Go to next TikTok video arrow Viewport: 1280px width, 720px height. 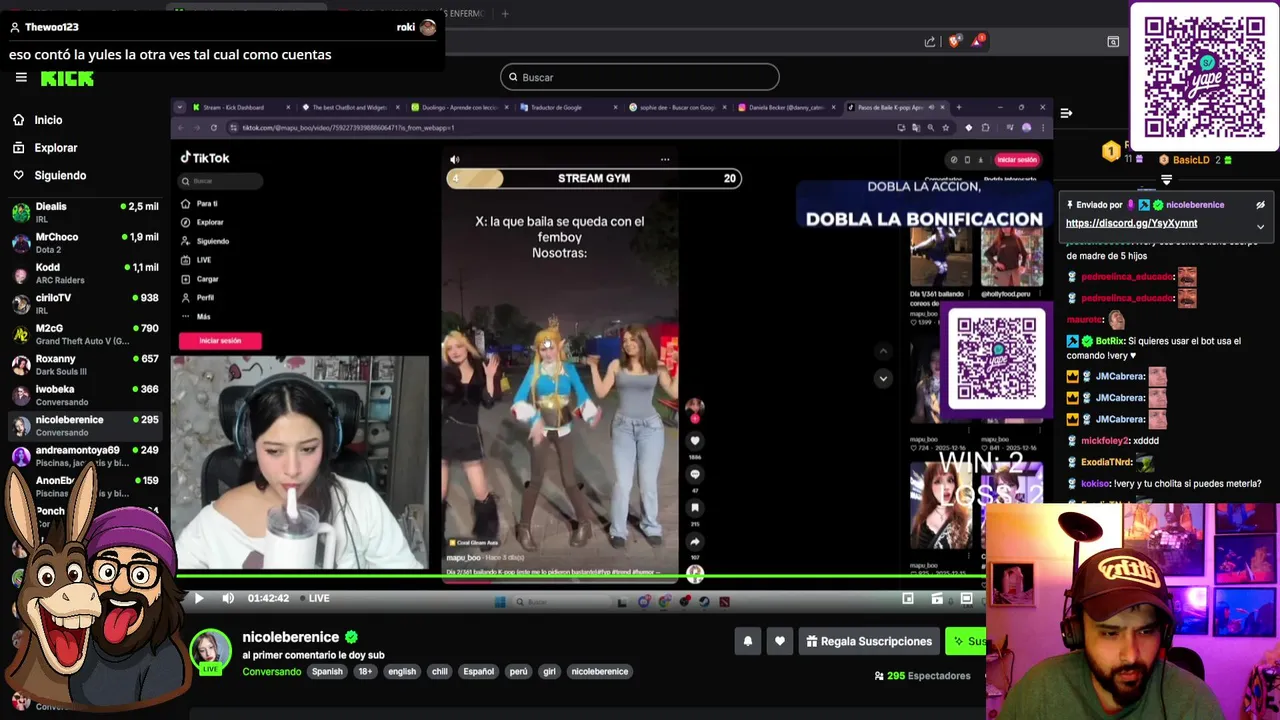(883, 378)
